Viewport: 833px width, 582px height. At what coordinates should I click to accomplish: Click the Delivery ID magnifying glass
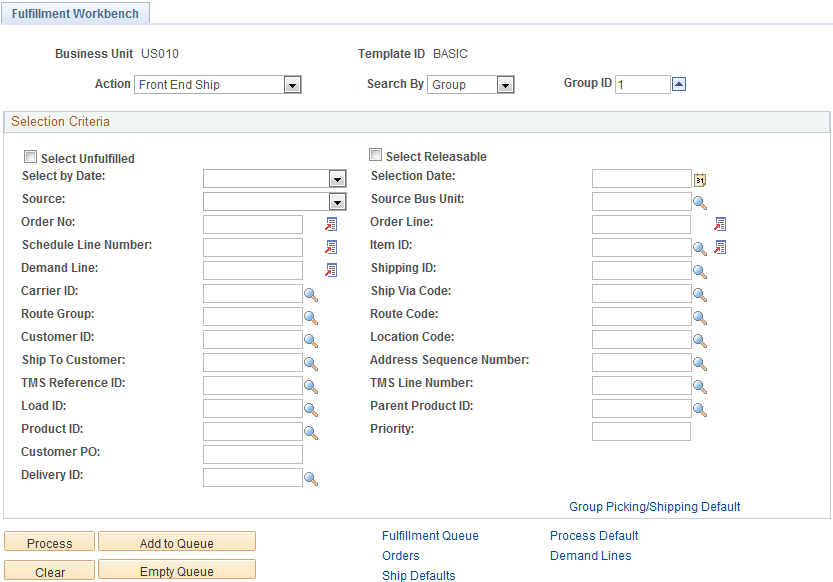310,477
